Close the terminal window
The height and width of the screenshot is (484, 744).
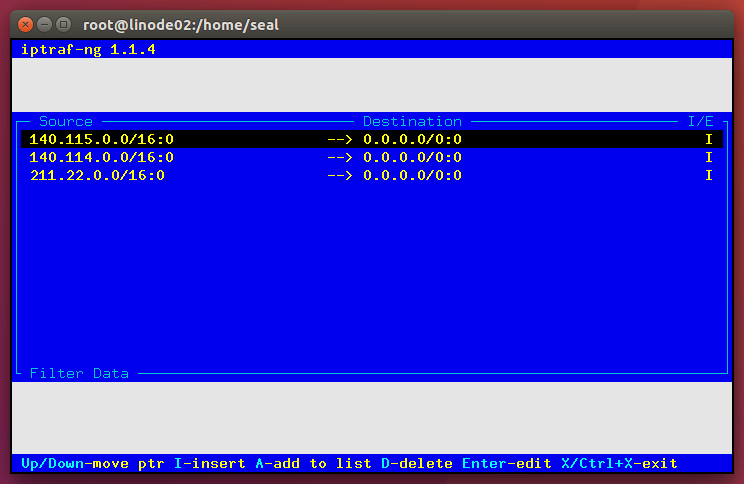click(x=25, y=23)
